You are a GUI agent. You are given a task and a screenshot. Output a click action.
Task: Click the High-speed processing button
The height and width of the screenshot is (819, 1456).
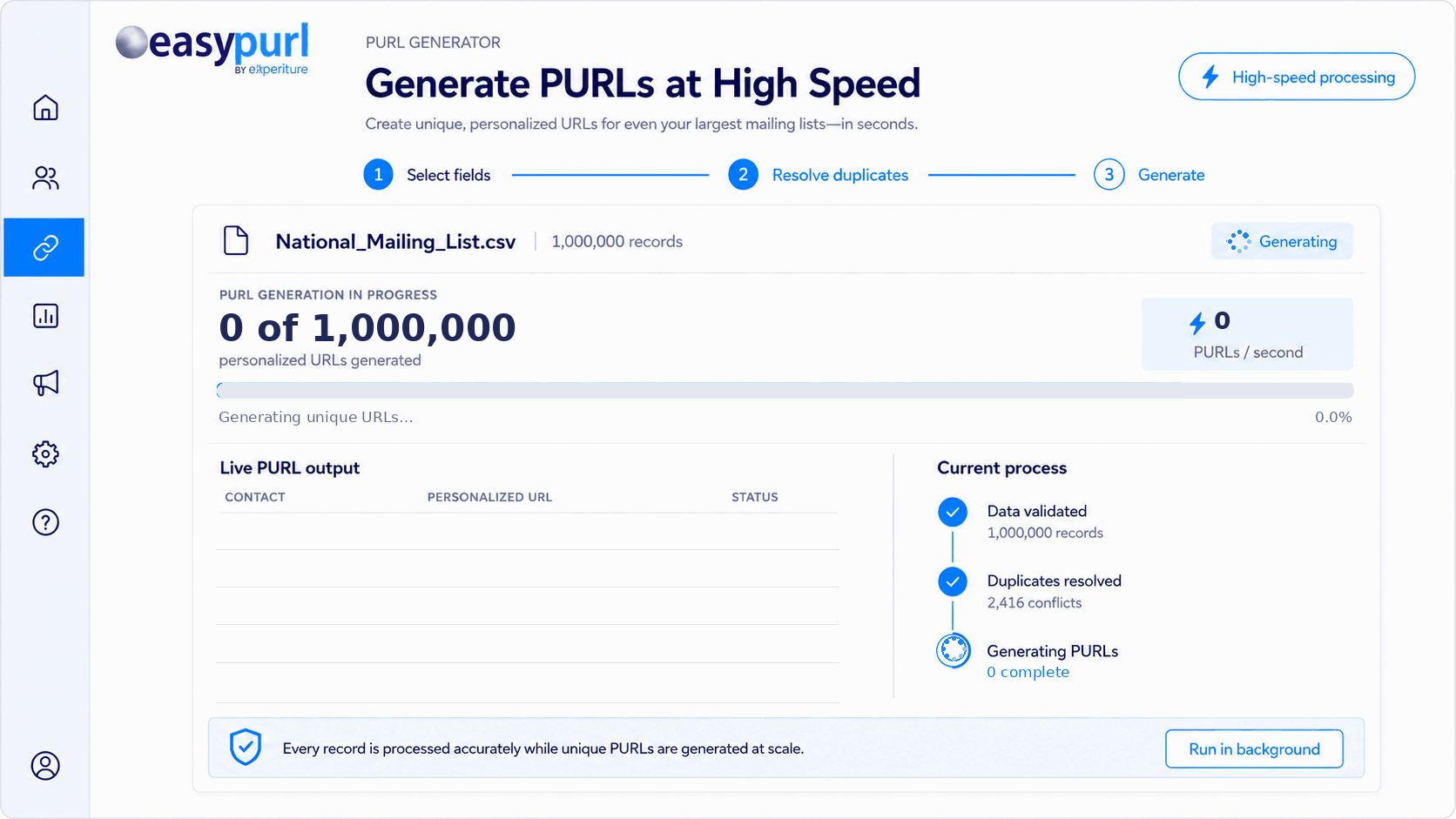(x=1297, y=77)
